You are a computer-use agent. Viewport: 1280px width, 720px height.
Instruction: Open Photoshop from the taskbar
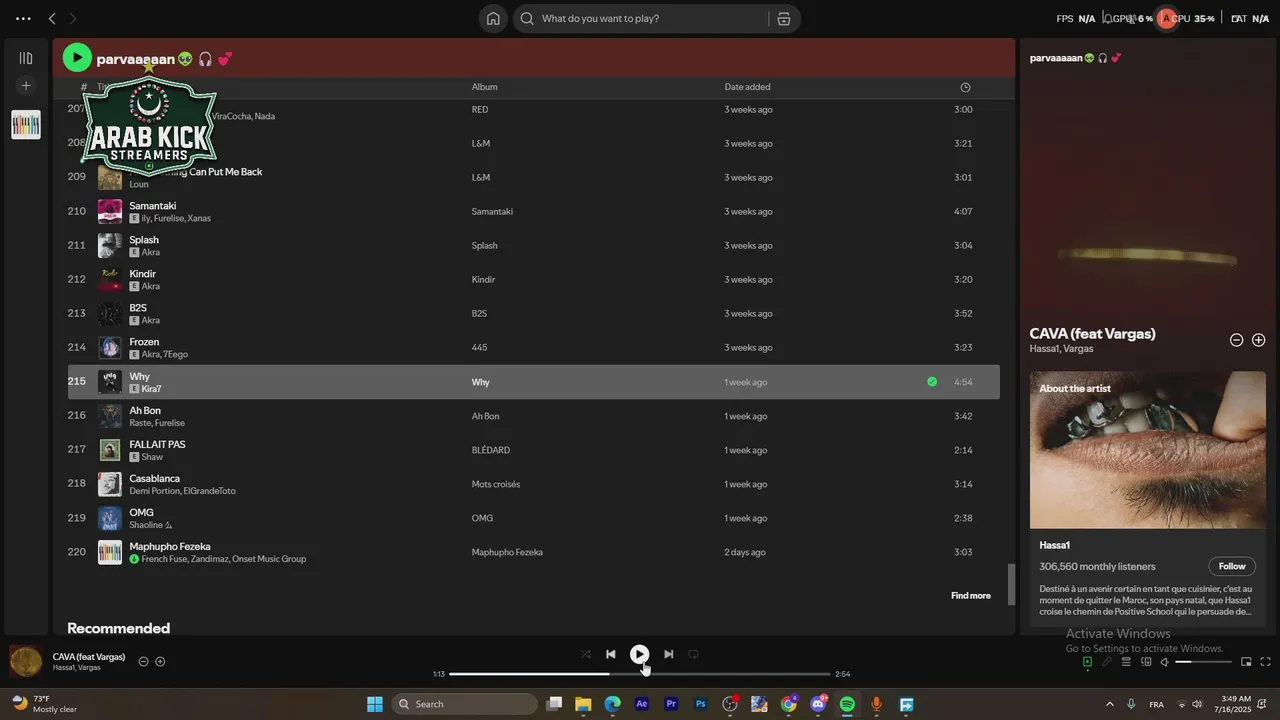click(x=700, y=704)
